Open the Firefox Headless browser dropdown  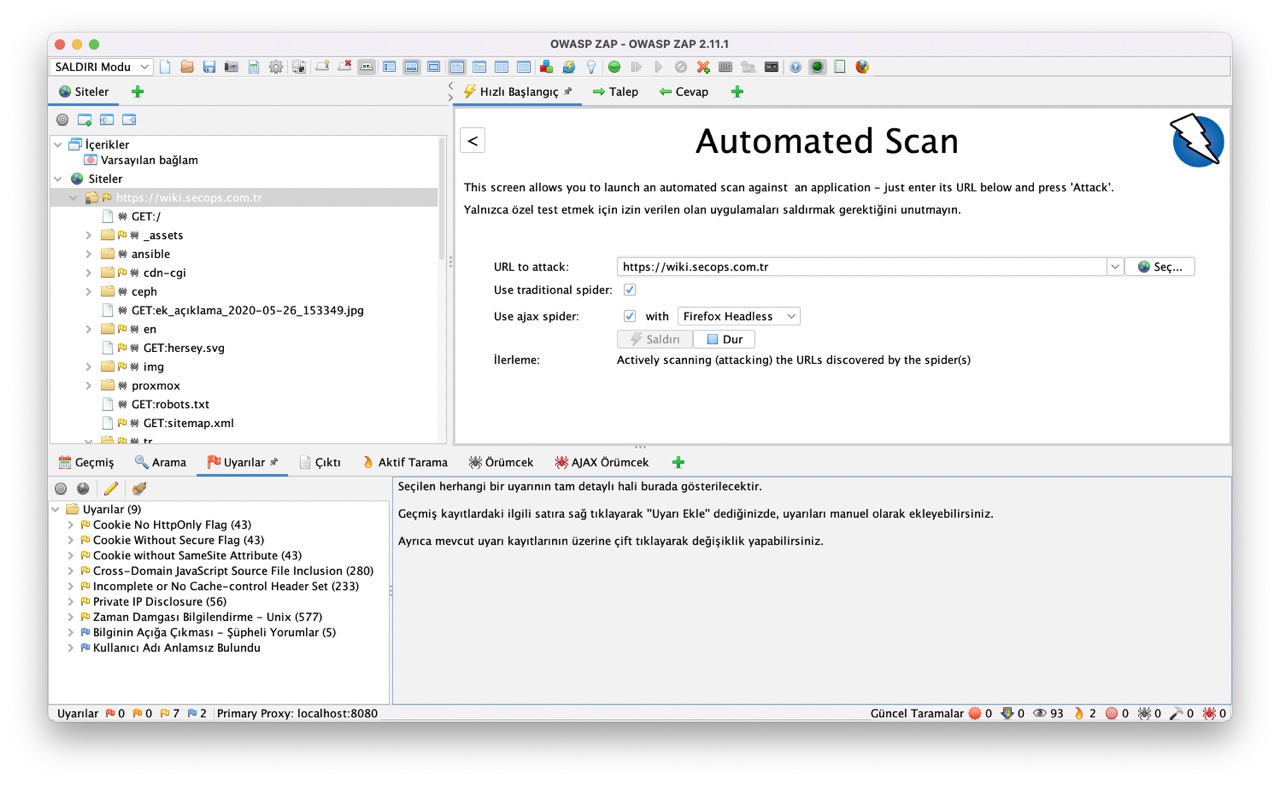point(739,316)
